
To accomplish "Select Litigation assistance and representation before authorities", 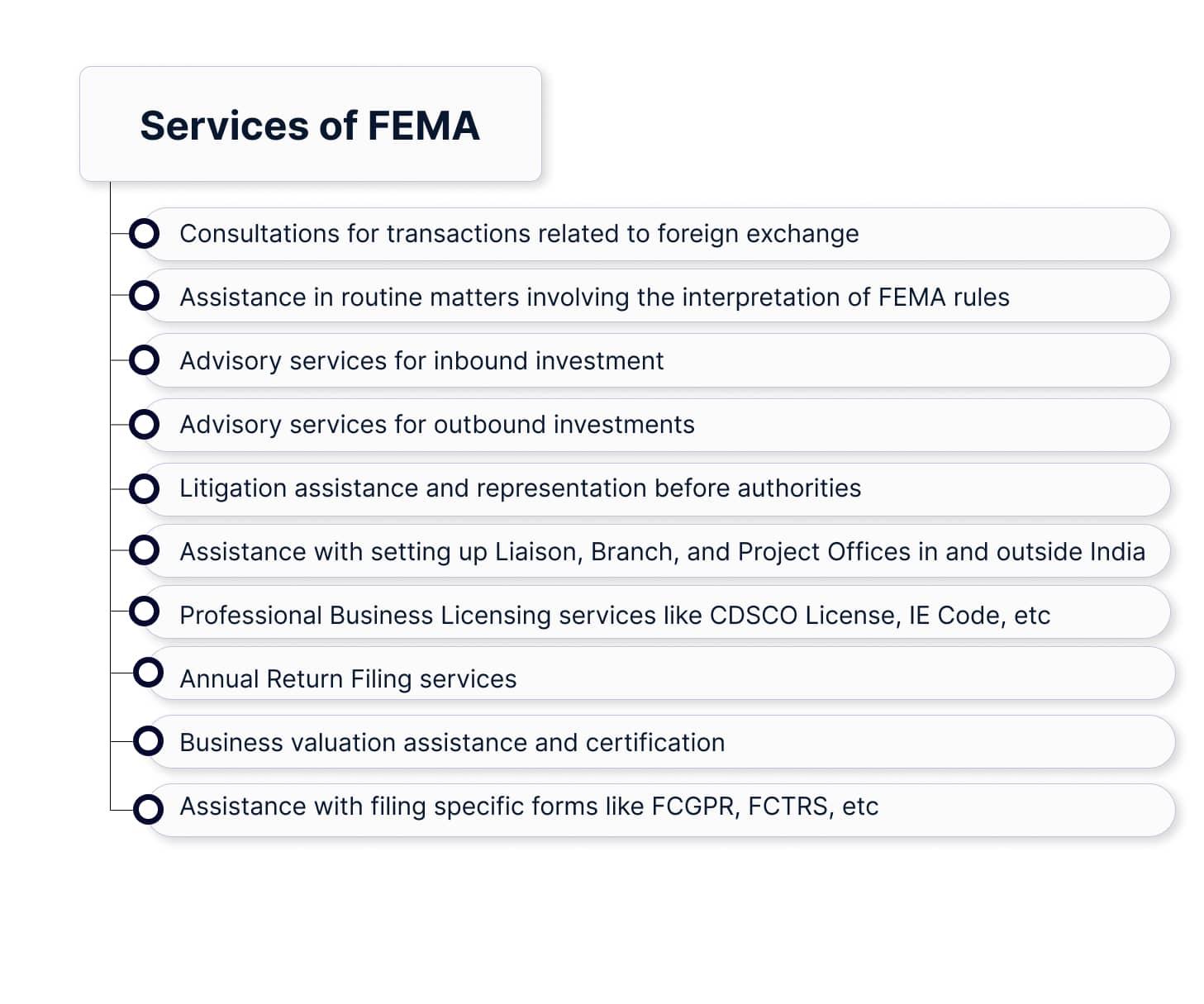I will click(520, 488).
